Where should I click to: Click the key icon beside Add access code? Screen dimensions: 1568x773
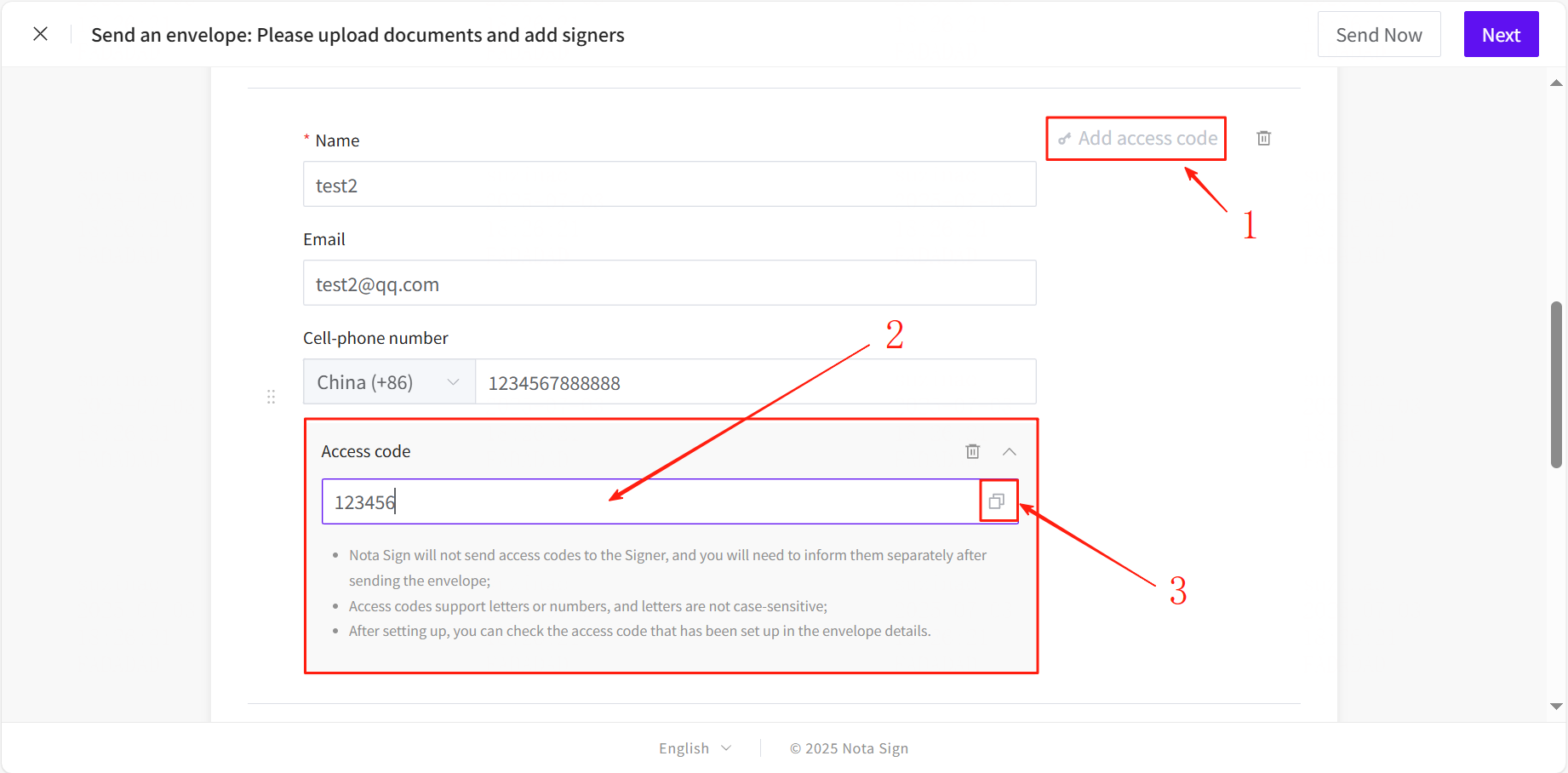coord(1064,139)
